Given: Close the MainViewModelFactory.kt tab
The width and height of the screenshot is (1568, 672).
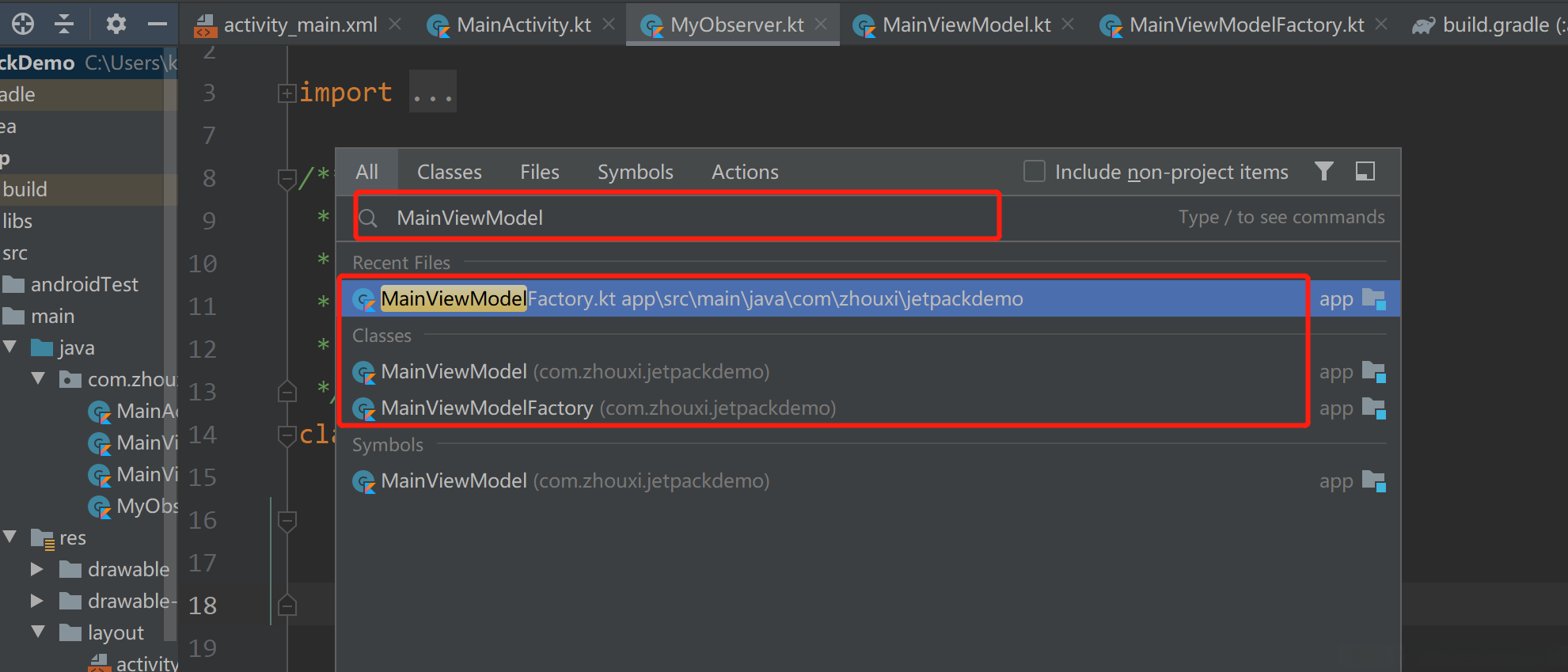Looking at the screenshot, I should coord(1381,25).
